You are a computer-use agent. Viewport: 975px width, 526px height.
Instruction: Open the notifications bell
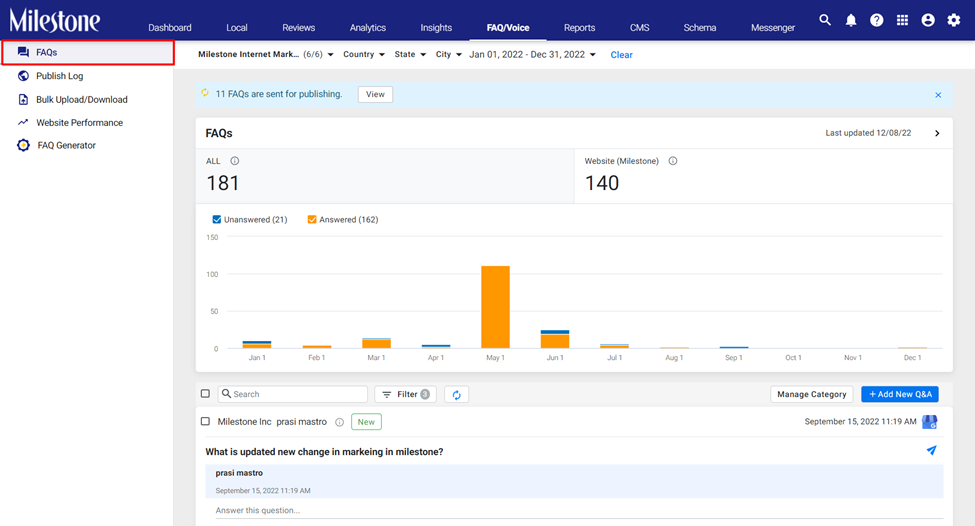[x=851, y=21]
